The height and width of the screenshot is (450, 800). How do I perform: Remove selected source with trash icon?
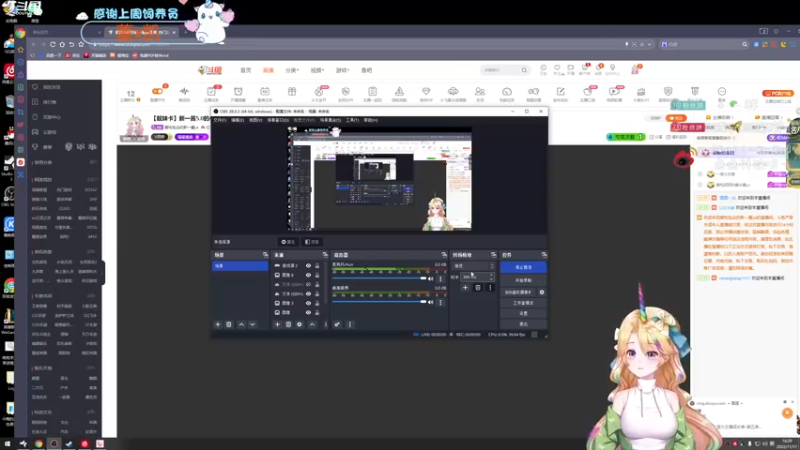(x=288, y=324)
